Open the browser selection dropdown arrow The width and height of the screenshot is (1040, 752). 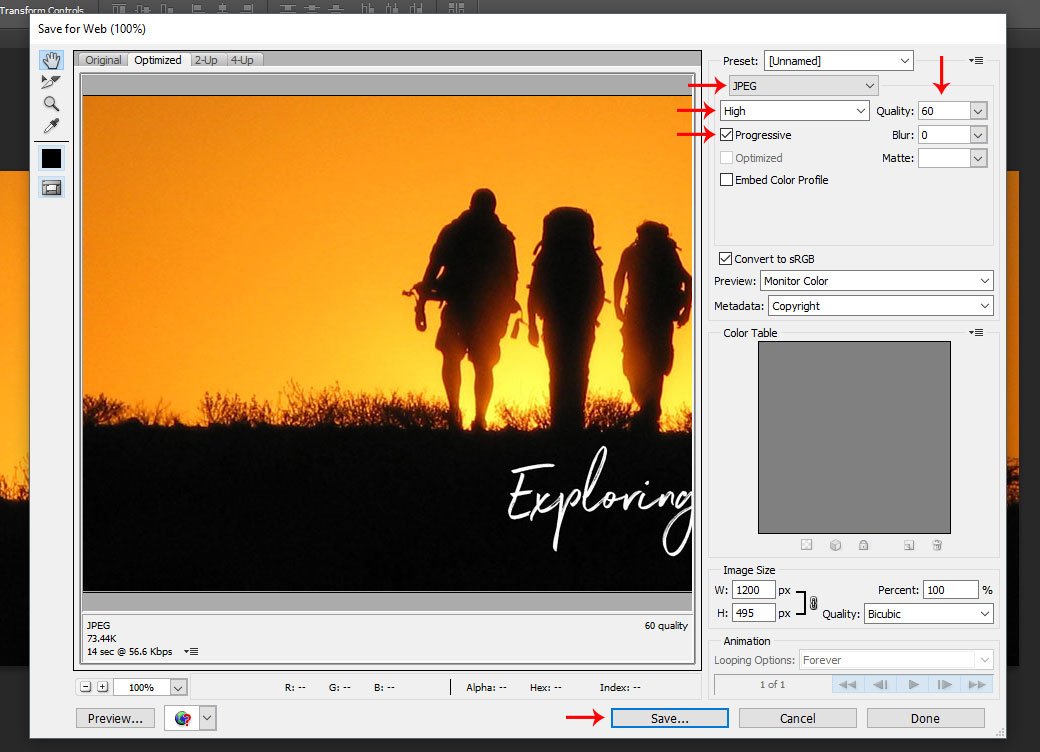[x=208, y=718]
